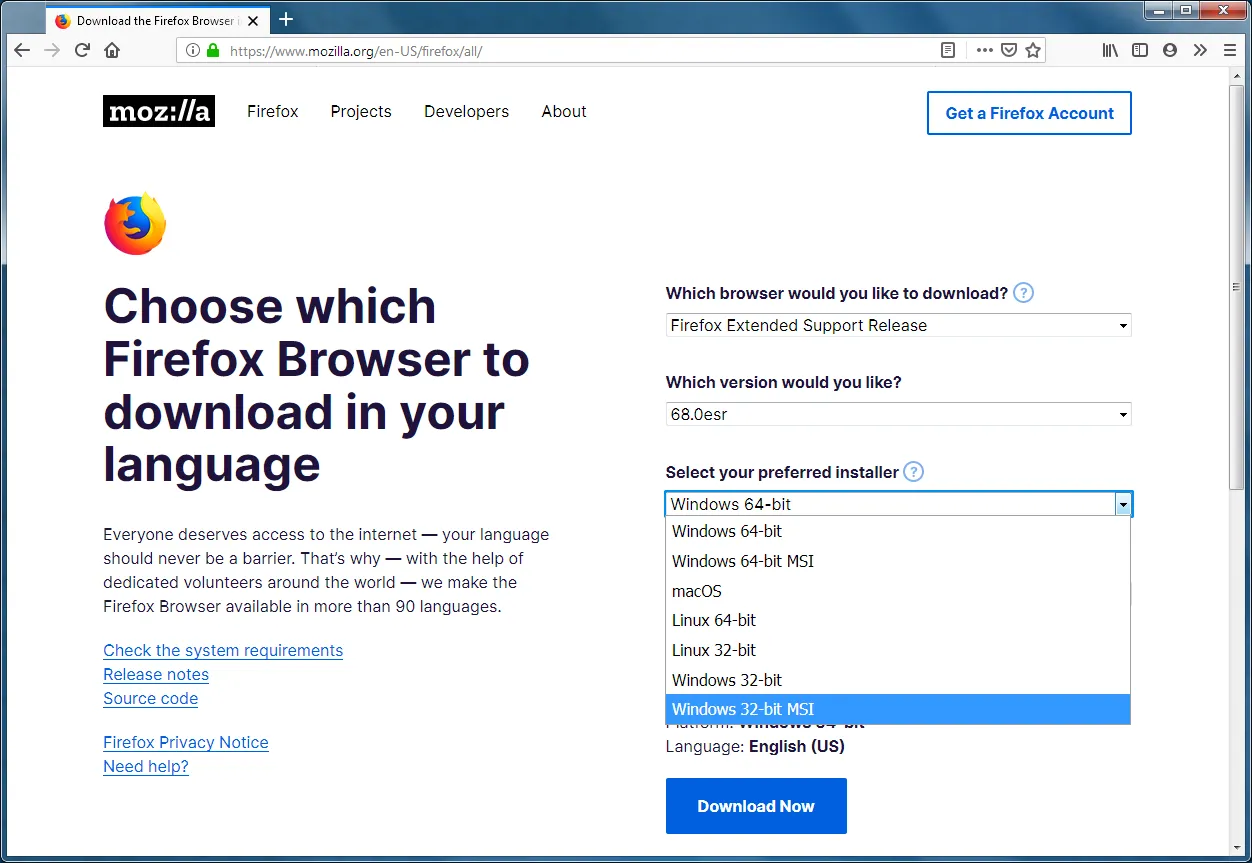Image resolution: width=1252 pixels, height=863 pixels.
Task: Open the Developers menu item
Action: [x=466, y=111]
